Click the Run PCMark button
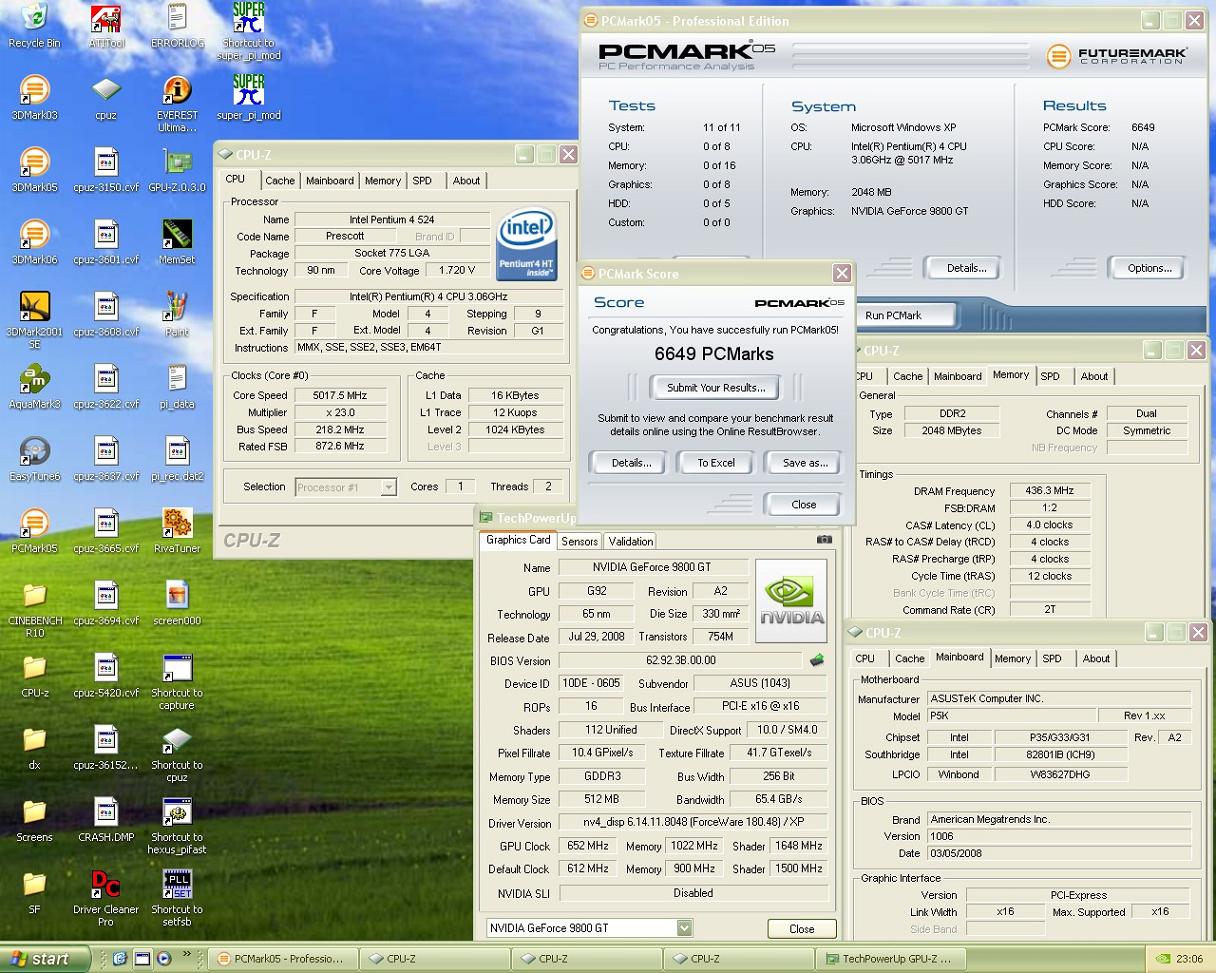This screenshot has height=973, width=1216. pyautogui.click(x=906, y=315)
